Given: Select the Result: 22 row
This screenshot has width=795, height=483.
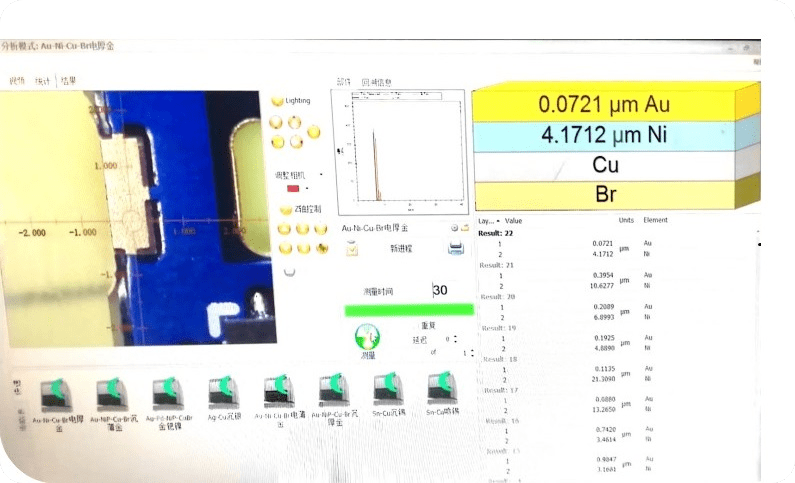Looking at the screenshot, I should coord(496,234).
